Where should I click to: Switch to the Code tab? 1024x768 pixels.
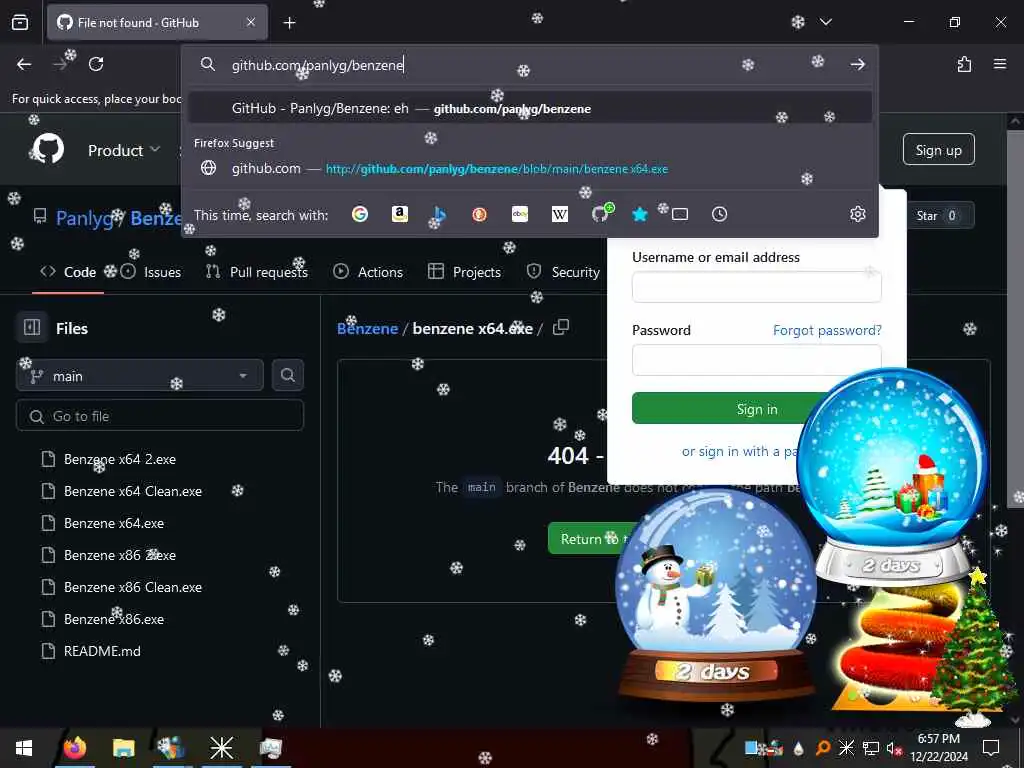[68, 272]
